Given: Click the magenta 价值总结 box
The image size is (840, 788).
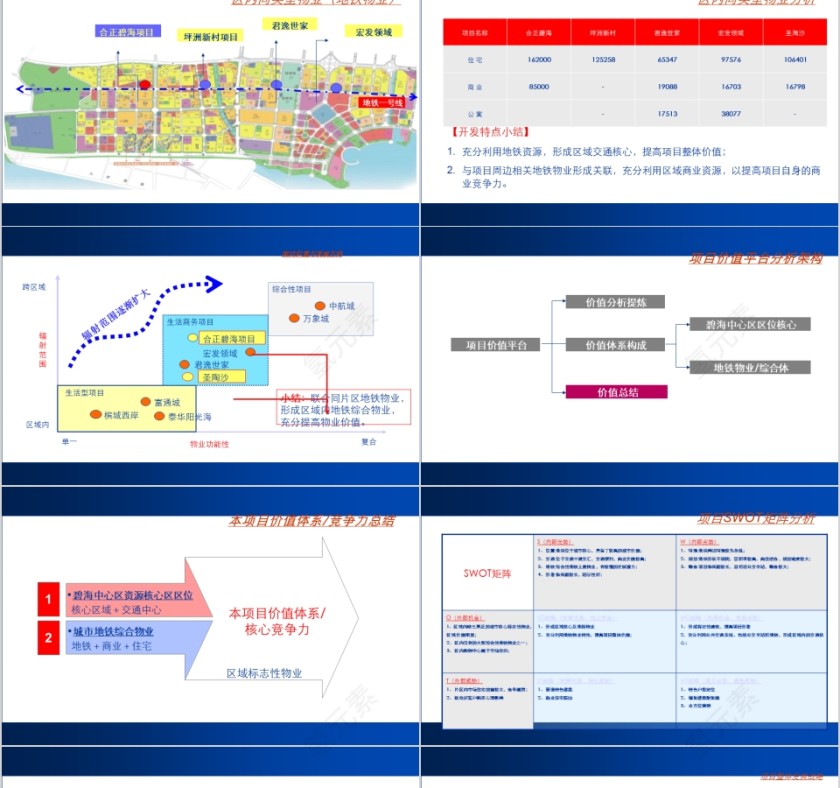Looking at the screenshot, I should [616, 392].
